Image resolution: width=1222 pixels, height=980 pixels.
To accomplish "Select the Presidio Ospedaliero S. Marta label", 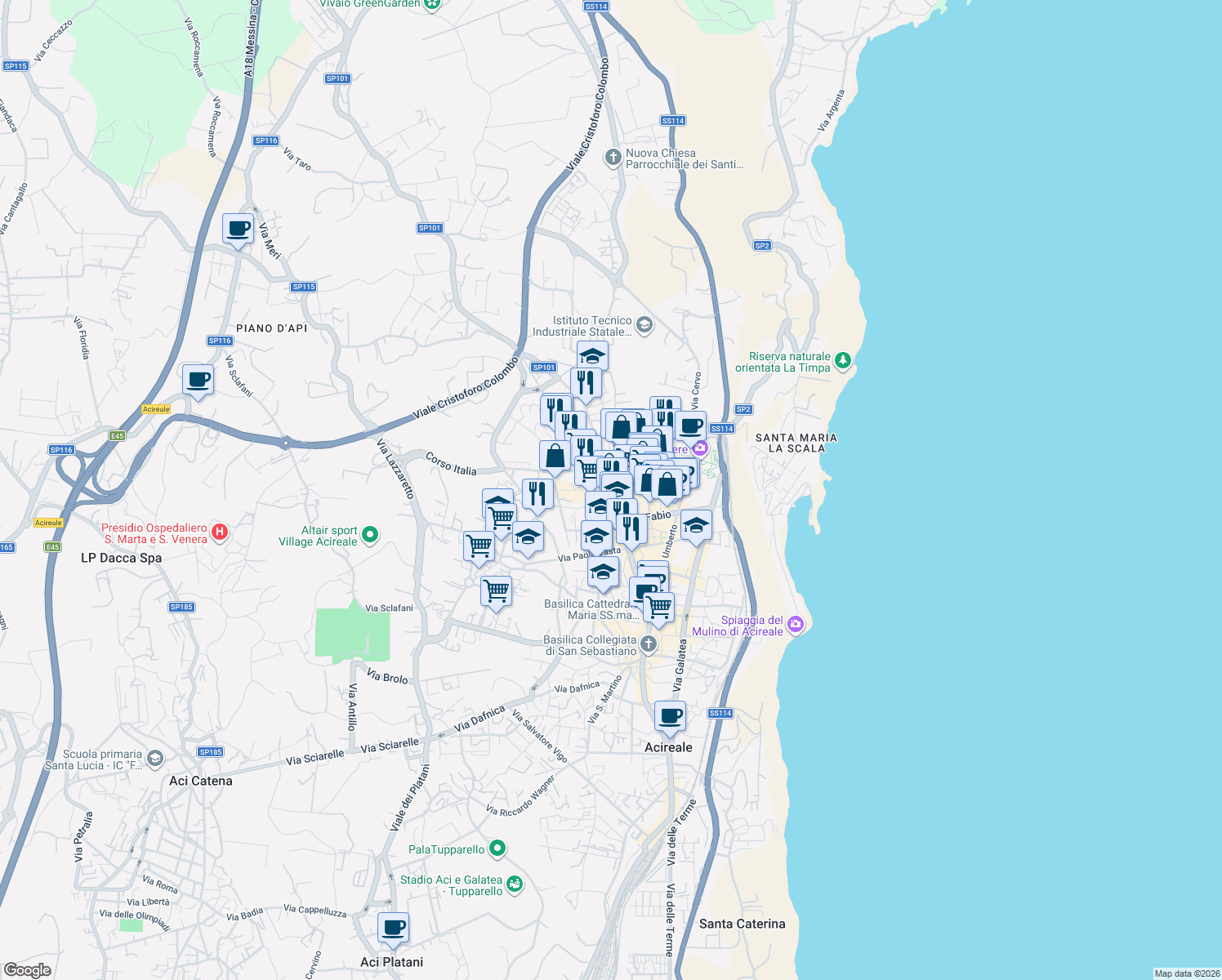I will tap(154, 533).
